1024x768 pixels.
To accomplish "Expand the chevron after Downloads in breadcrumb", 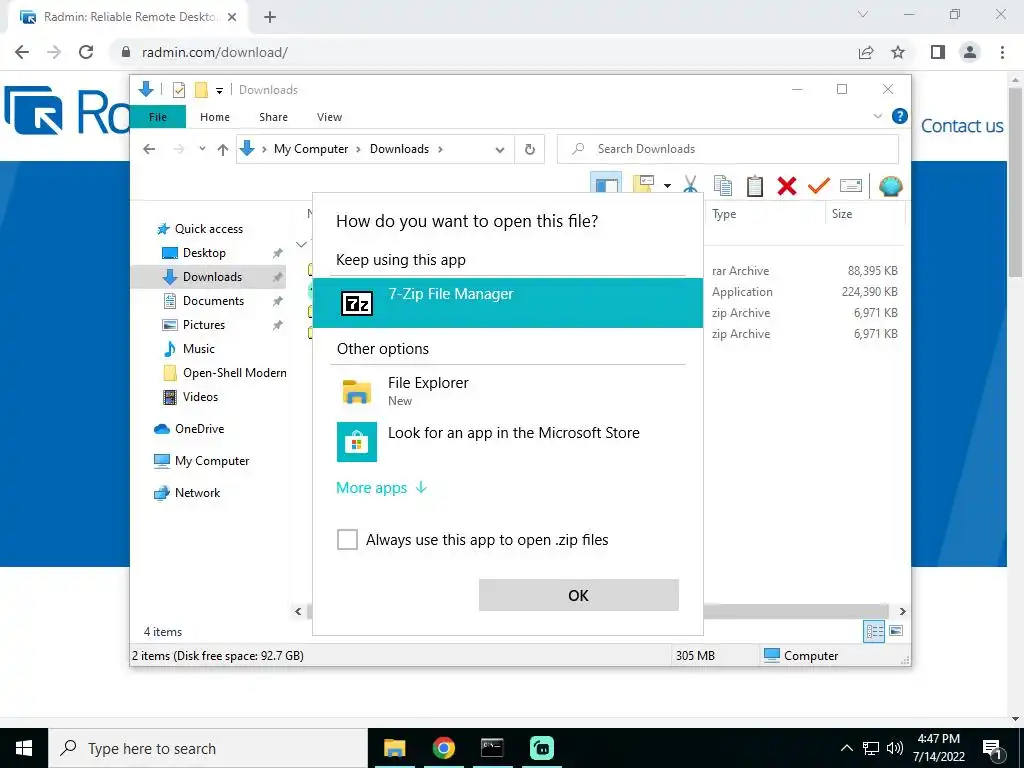I will pyautogui.click(x=440, y=150).
